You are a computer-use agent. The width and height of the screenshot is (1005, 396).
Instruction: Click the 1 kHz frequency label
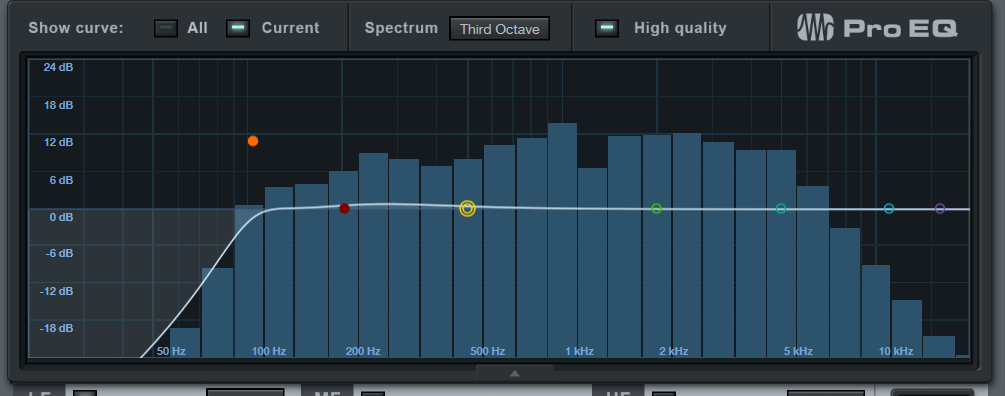[579, 351]
